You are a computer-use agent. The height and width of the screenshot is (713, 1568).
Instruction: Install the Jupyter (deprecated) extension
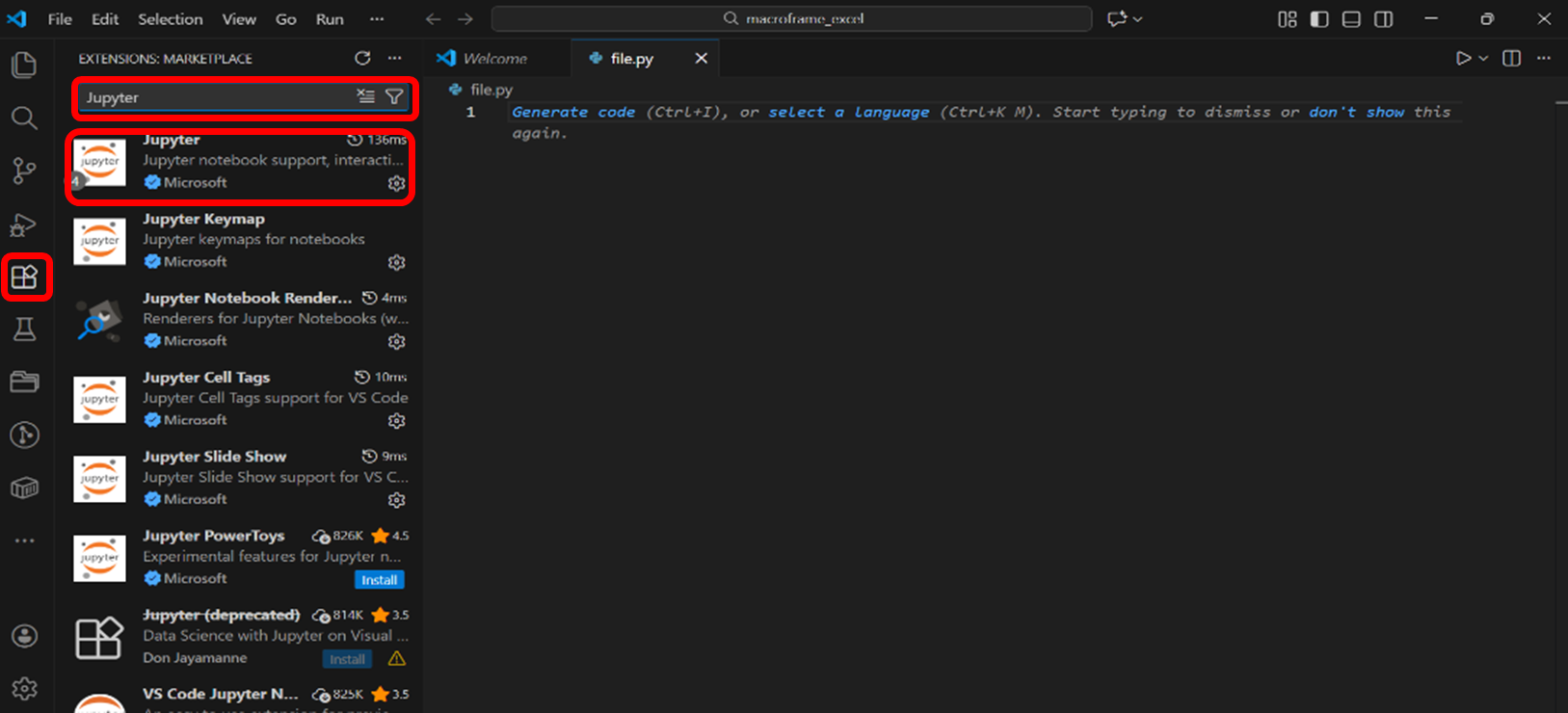[347, 659]
